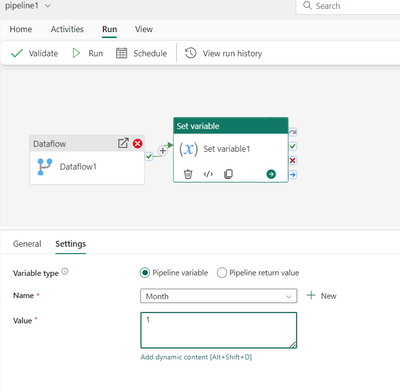
Task: Click the Dataflow header title
Action: click(49, 144)
